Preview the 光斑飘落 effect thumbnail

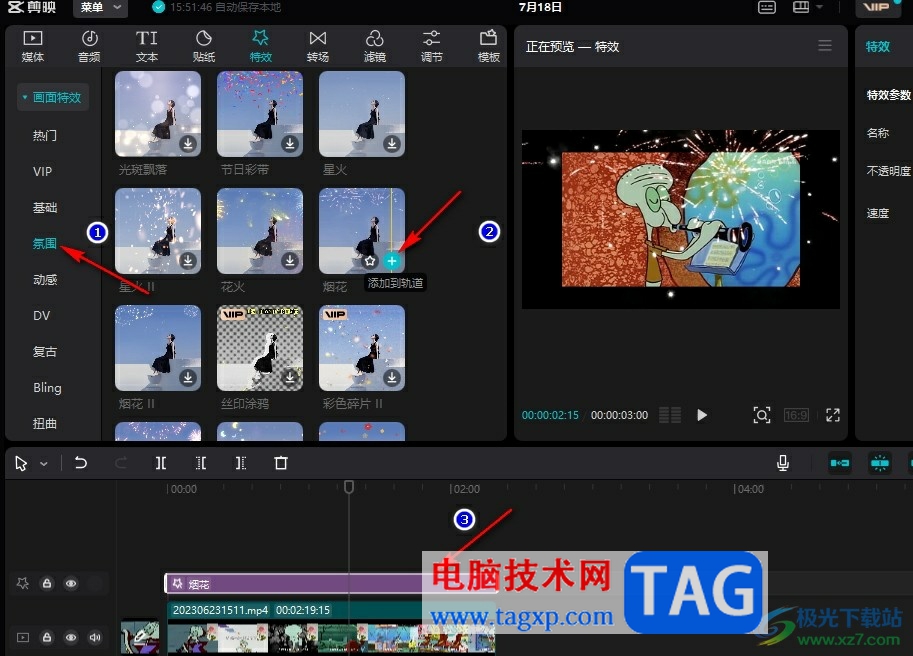pos(158,114)
